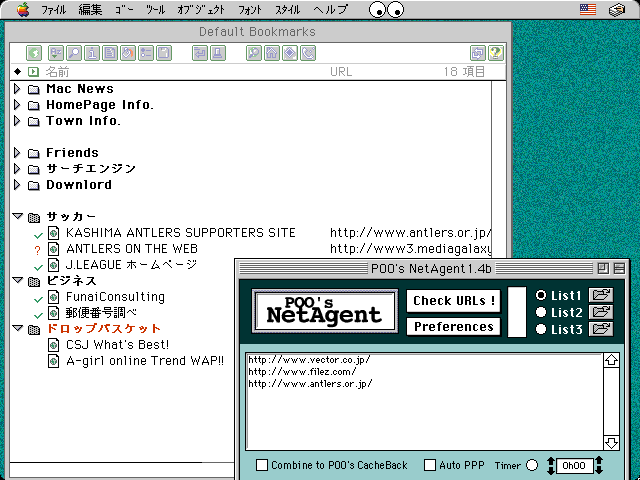Click the info "i" toolbar icon
This screenshot has height=480, width=640.
(x=92, y=53)
